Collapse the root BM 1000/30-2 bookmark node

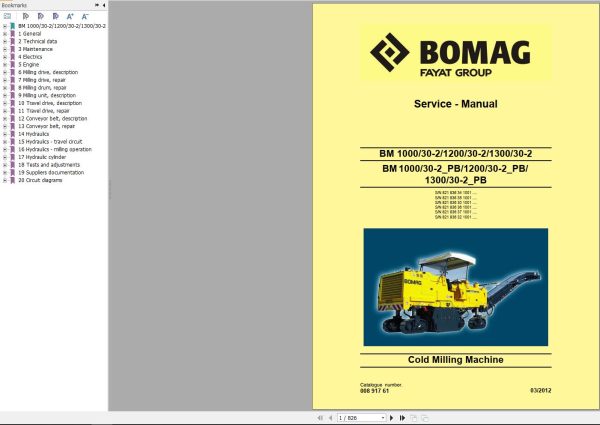pos(5,26)
